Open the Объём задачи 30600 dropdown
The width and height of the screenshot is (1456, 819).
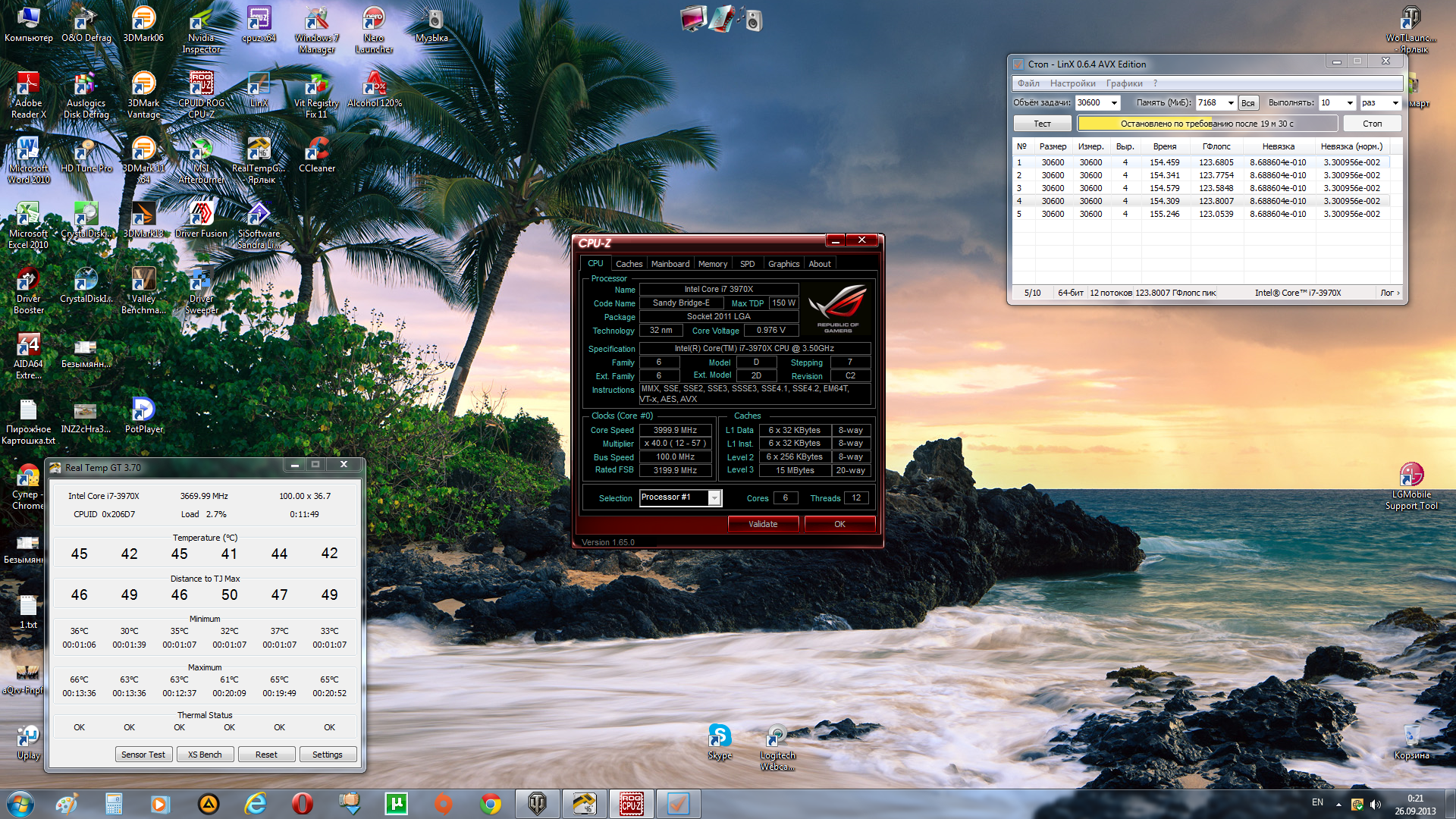[x=1114, y=103]
